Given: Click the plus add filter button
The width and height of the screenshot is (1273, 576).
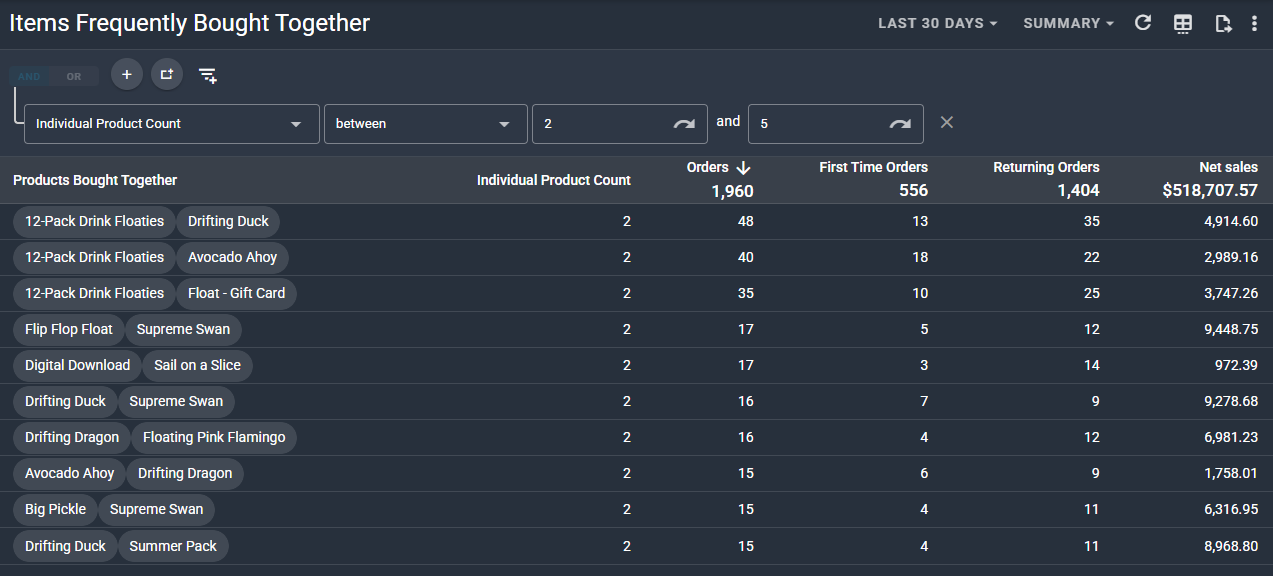Looking at the screenshot, I should point(126,74).
